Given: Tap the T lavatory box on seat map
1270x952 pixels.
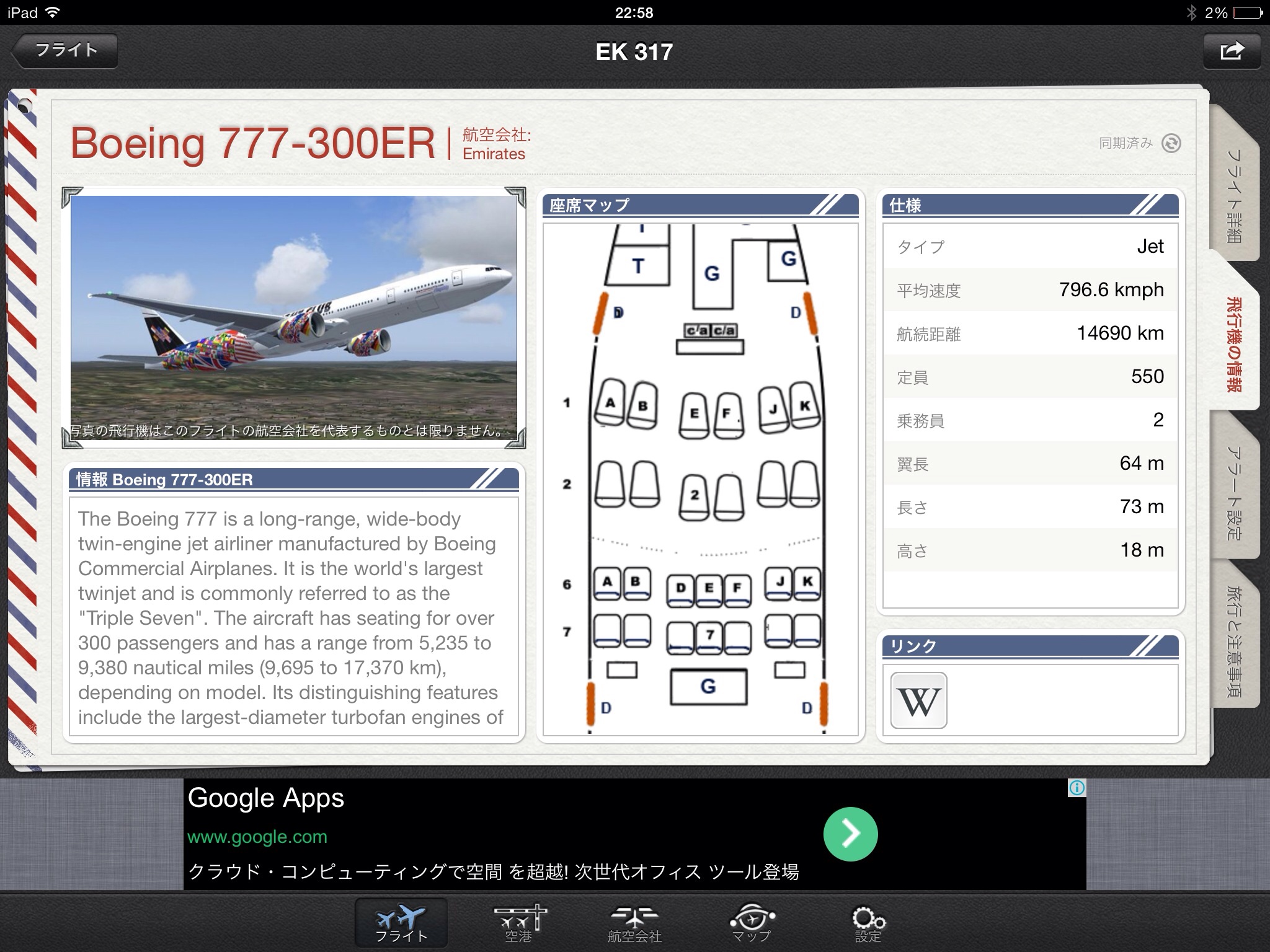Looking at the screenshot, I should tap(637, 265).
